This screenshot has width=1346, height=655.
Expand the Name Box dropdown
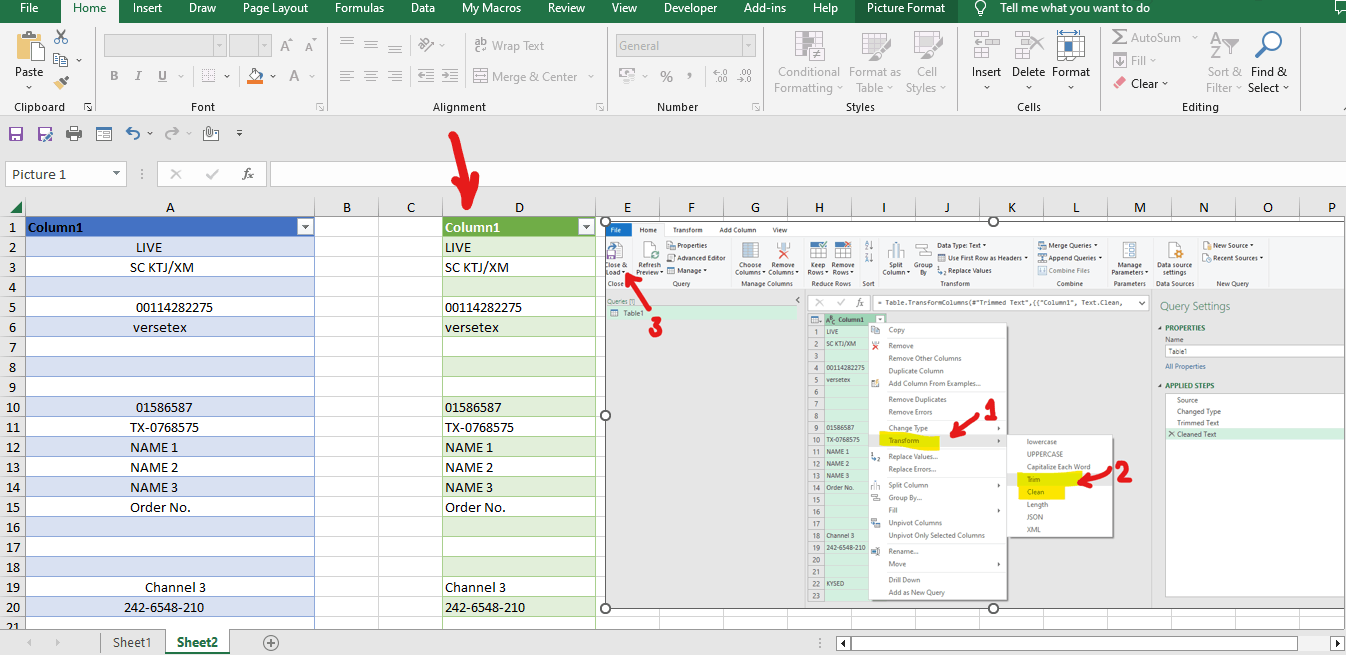(x=117, y=174)
